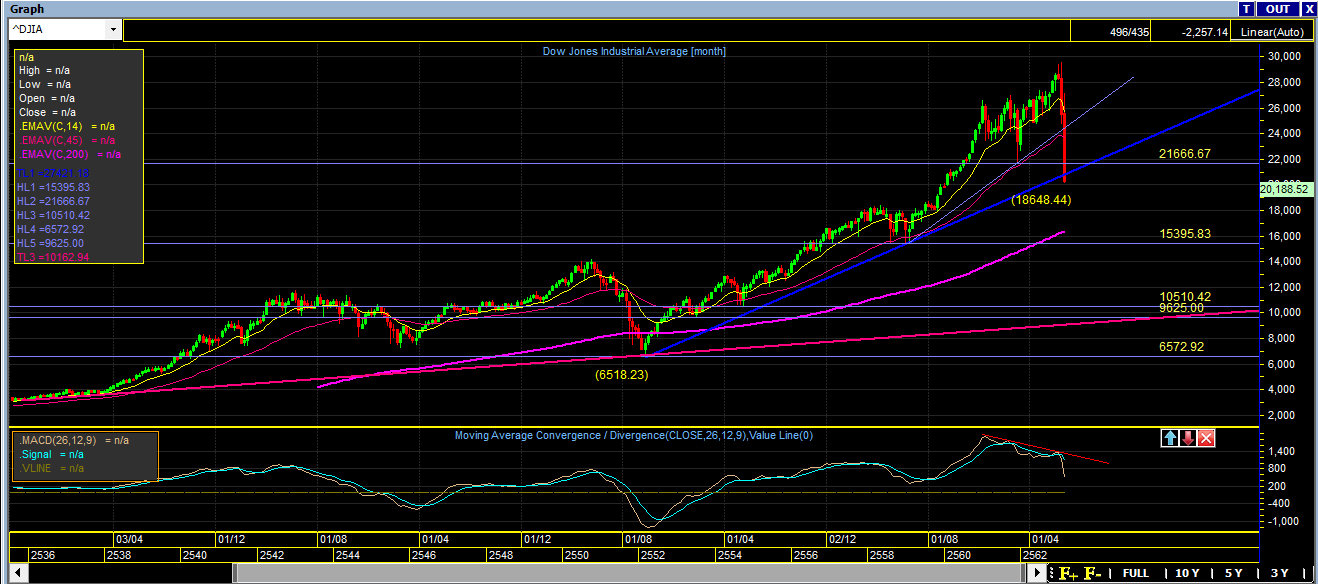This screenshot has height=584, width=1318.
Task: Select HL2 =21666.67 legend line
Action: (x=54, y=201)
